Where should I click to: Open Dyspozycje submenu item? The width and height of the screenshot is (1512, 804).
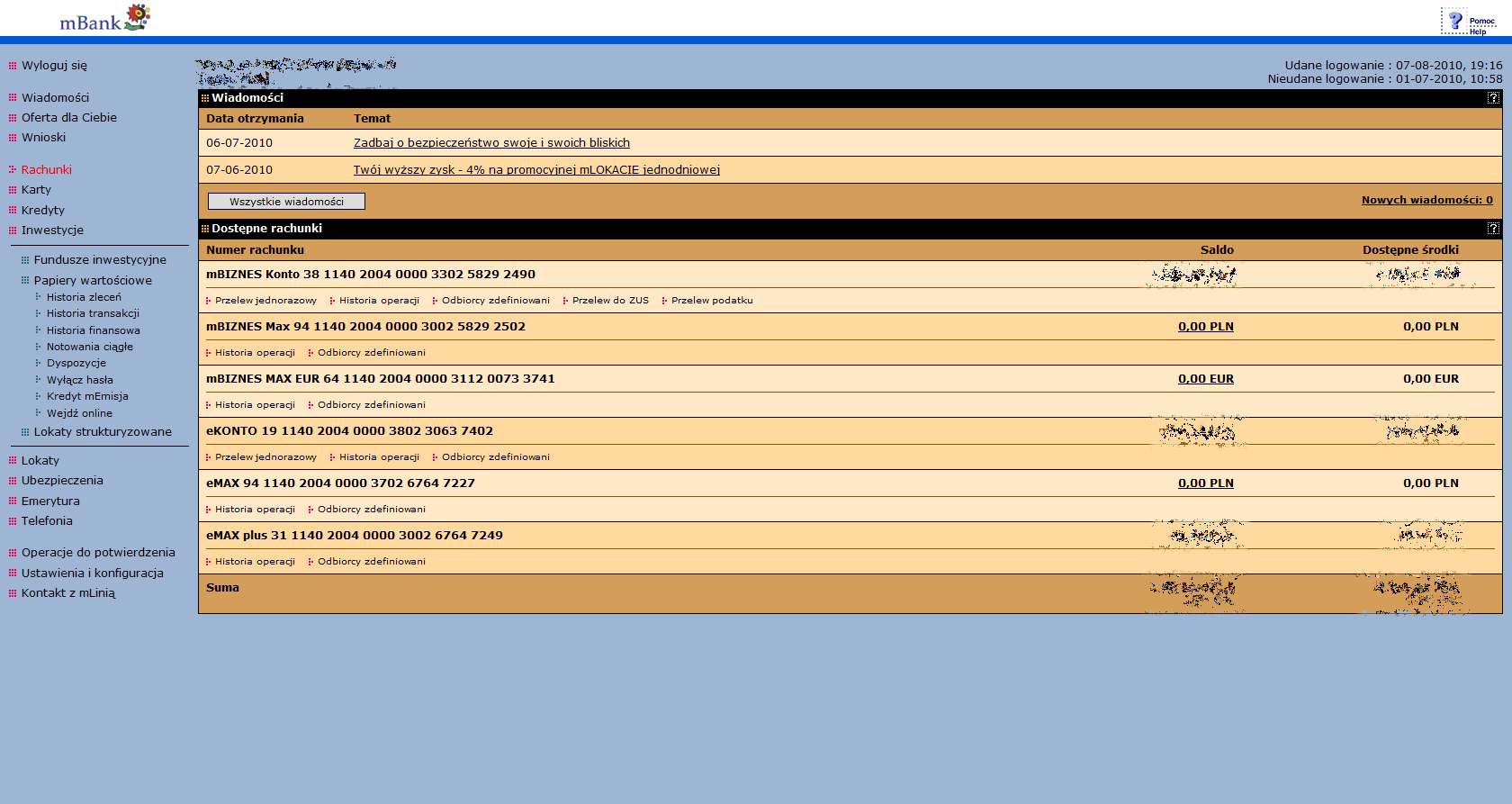(76, 364)
